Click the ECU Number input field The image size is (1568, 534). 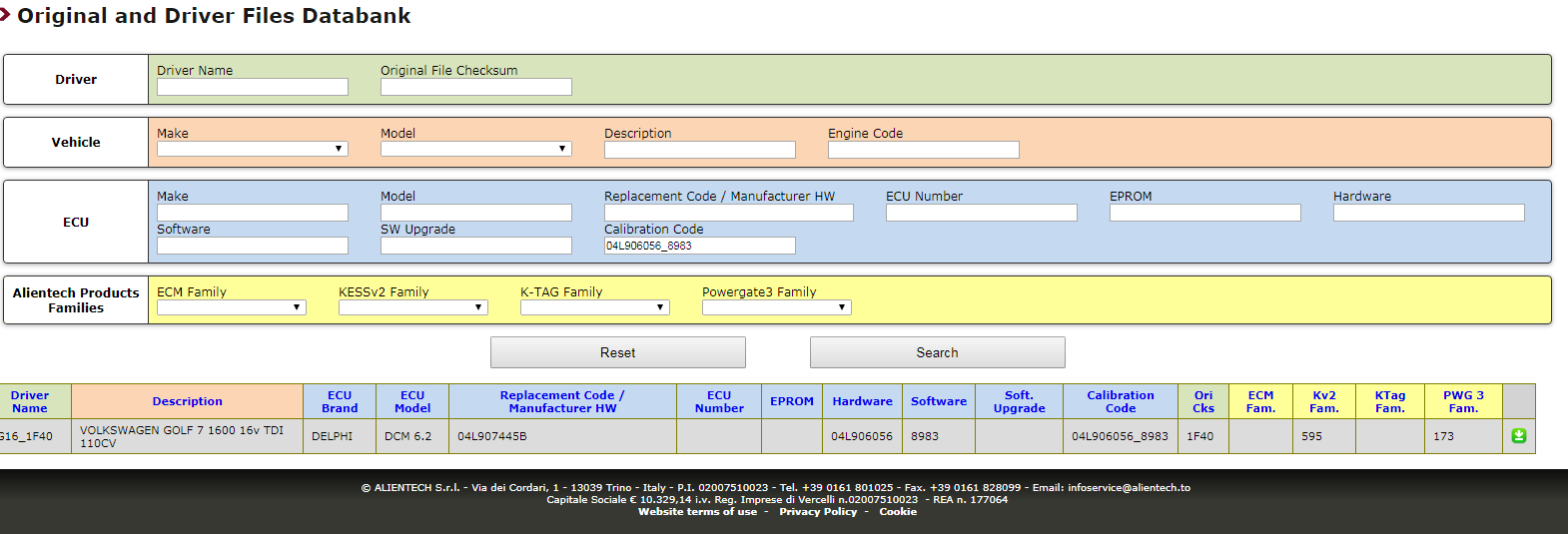tap(982, 213)
